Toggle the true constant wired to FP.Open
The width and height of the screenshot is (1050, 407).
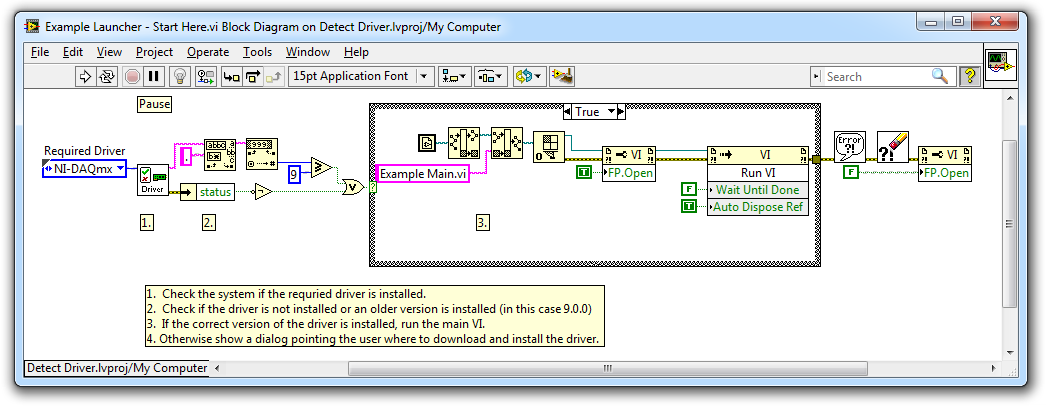pyautogui.click(x=583, y=173)
